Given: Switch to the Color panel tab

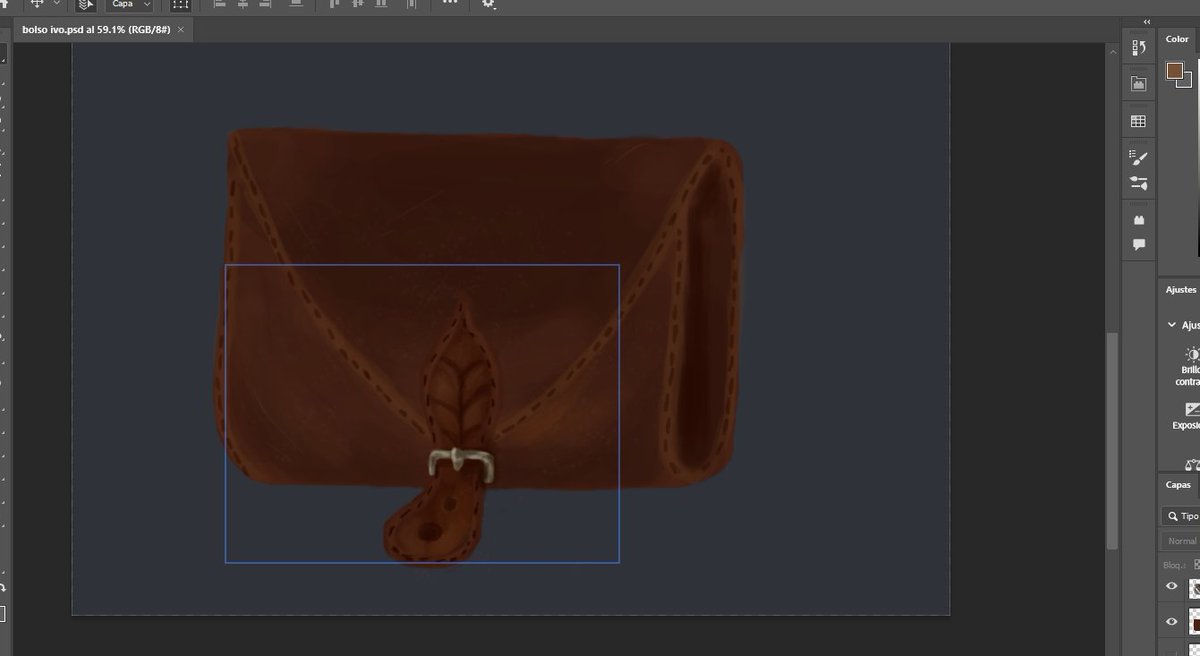Looking at the screenshot, I should tap(1177, 39).
